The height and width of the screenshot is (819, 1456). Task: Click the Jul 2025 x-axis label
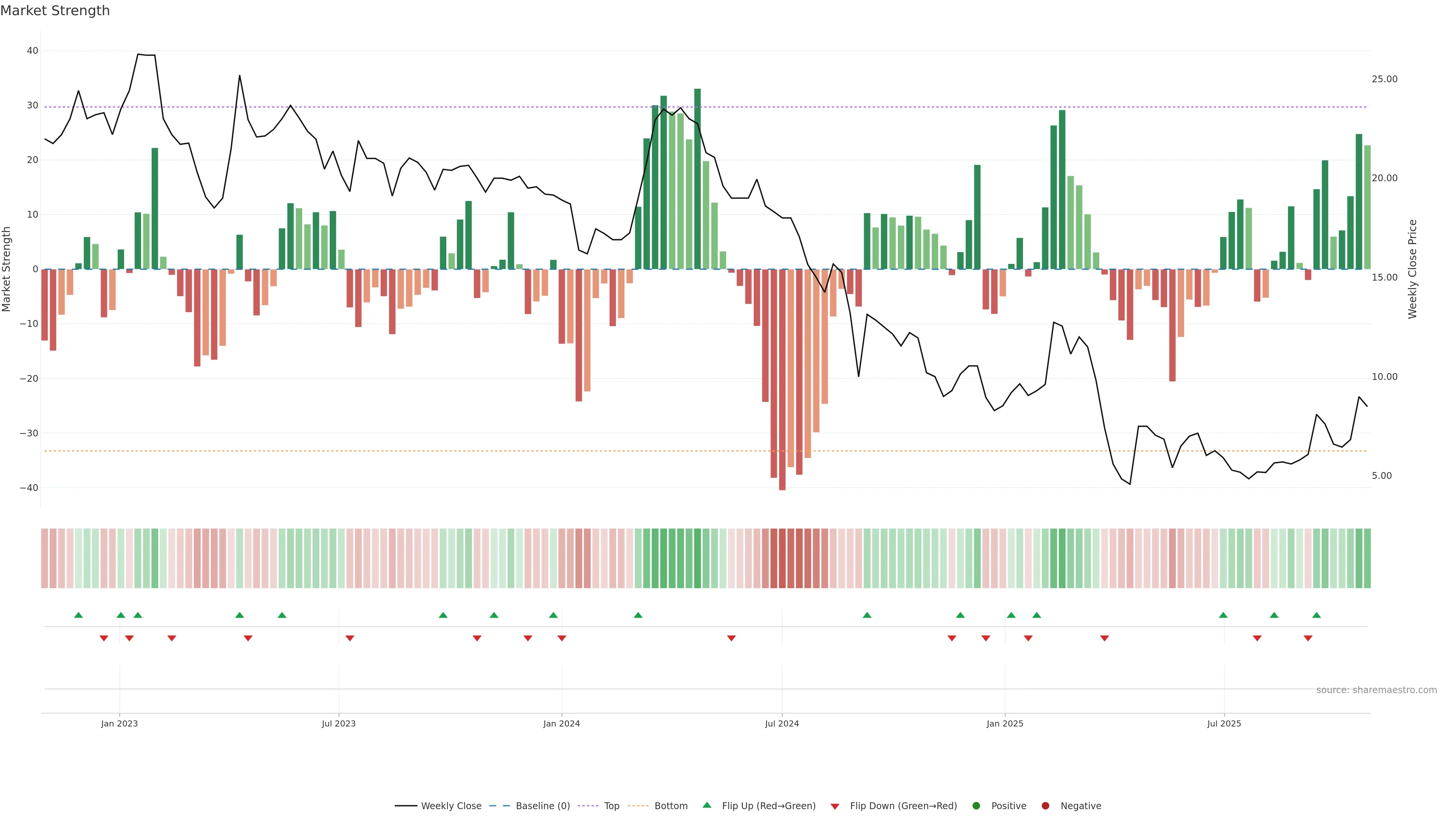(x=1224, y=723)
